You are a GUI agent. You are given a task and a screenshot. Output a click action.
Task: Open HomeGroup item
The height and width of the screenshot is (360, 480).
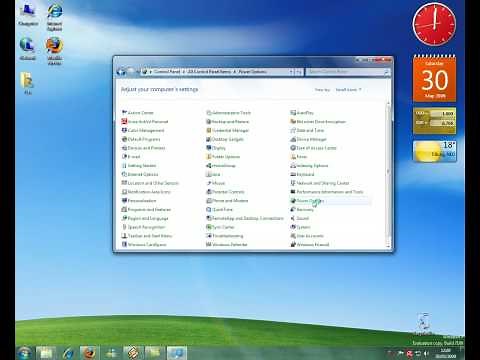(x=221, y=165)
